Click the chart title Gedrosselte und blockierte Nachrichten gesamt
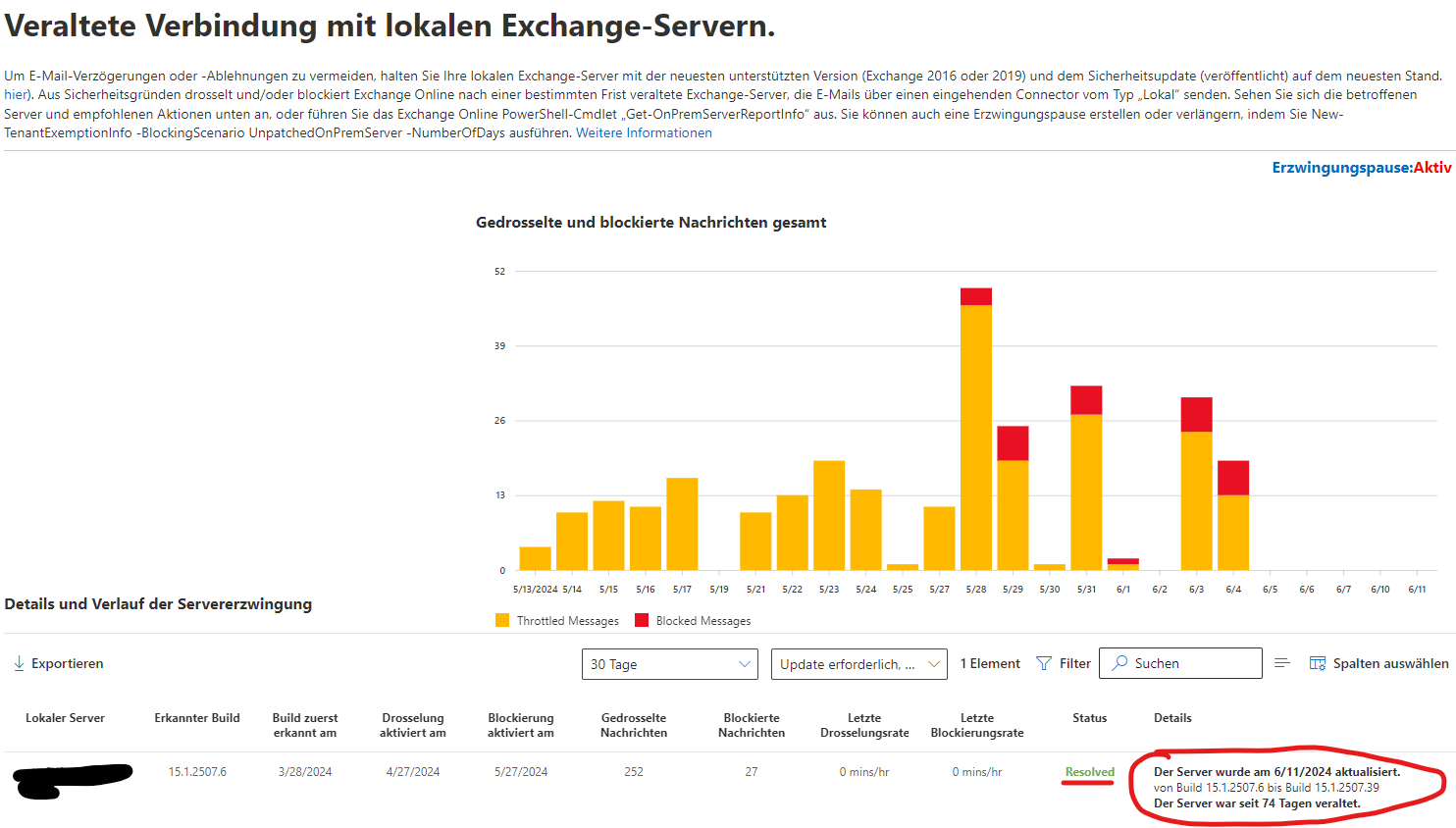Viewport: 1456px width, 828px height. coord(650,223)
